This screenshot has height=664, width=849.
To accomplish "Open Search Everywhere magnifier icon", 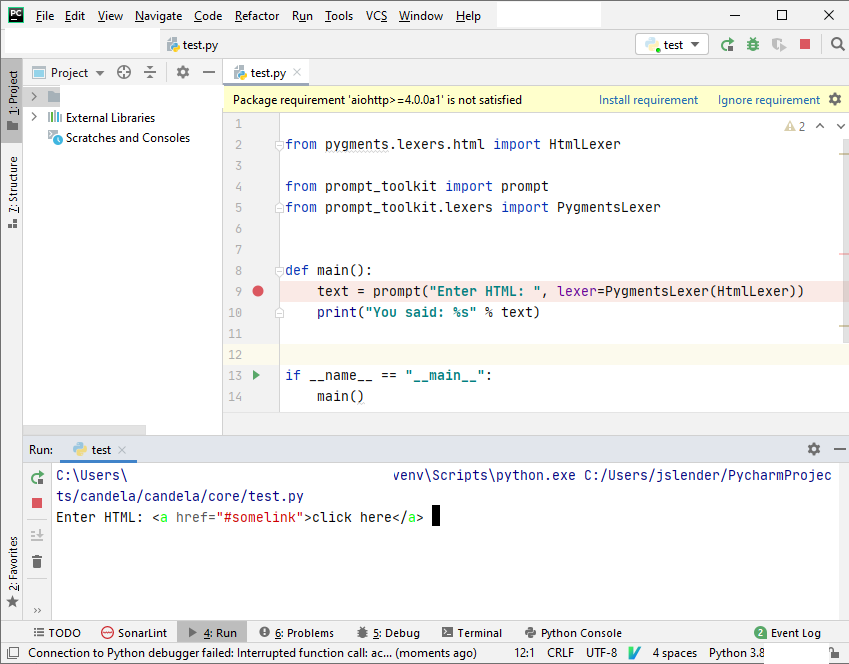I will point(837,44).
